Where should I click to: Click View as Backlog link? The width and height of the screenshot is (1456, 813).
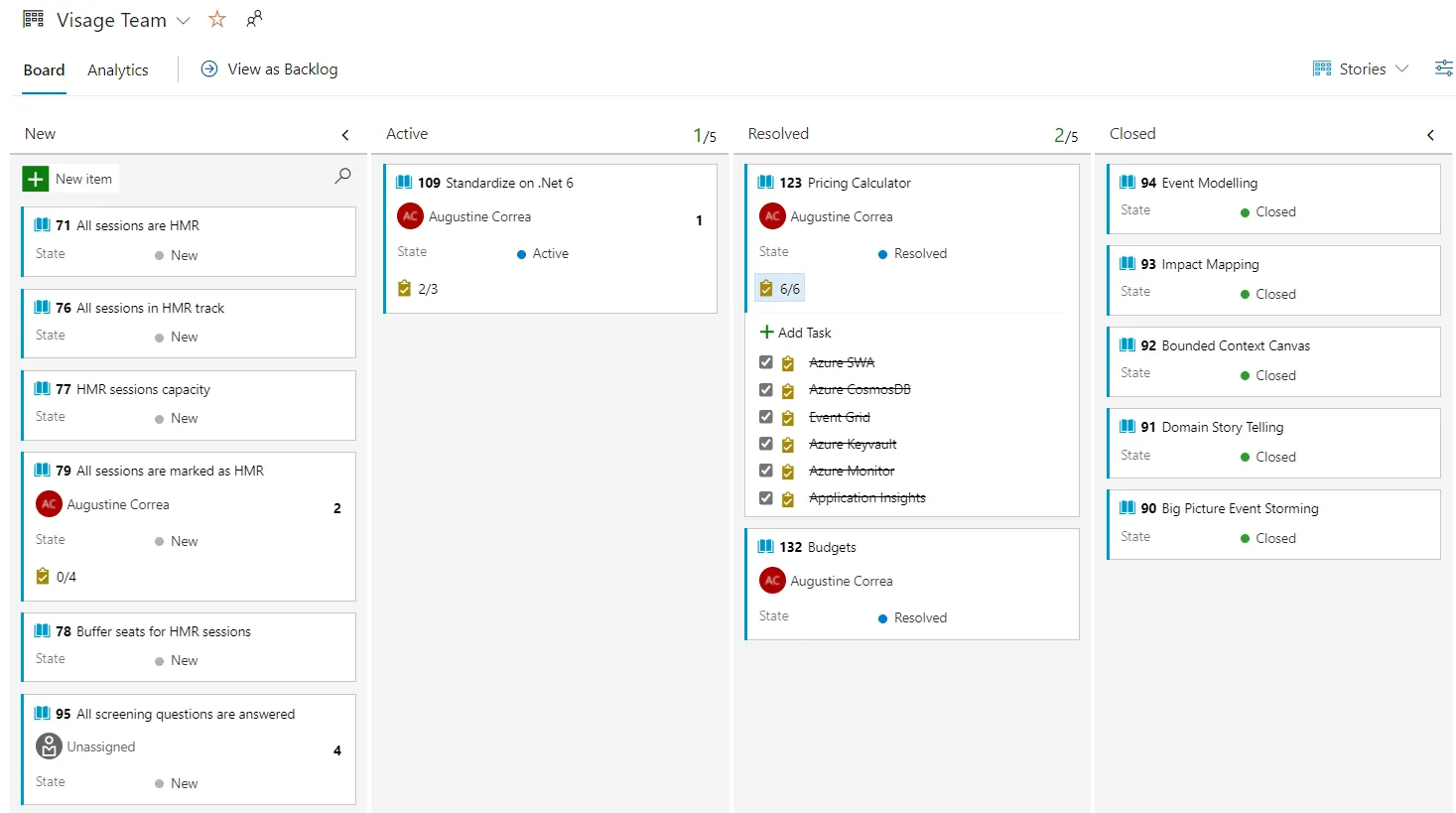pyautogui.click(x=282, y=69)
